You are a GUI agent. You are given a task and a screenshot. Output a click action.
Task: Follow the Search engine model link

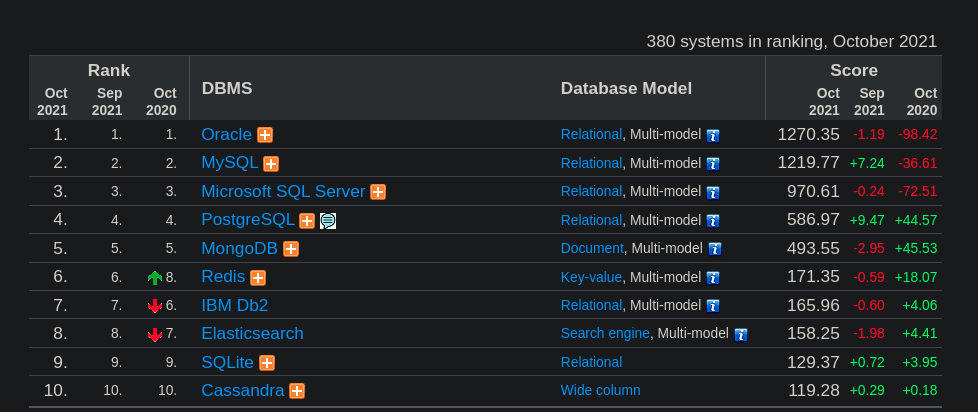pyautogui.click(x=605, y=333)
